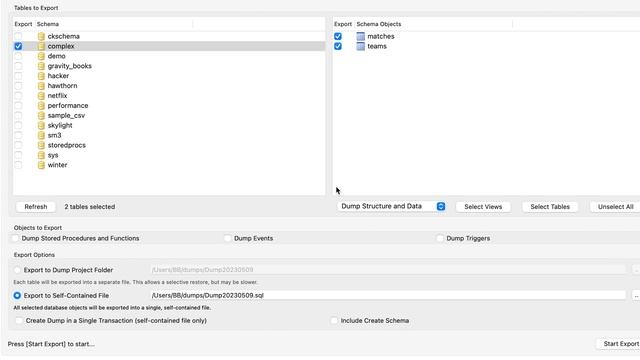Uncheck the complex schema export checkbox
This screenshot has height=360, width=640.
(18, 46)
